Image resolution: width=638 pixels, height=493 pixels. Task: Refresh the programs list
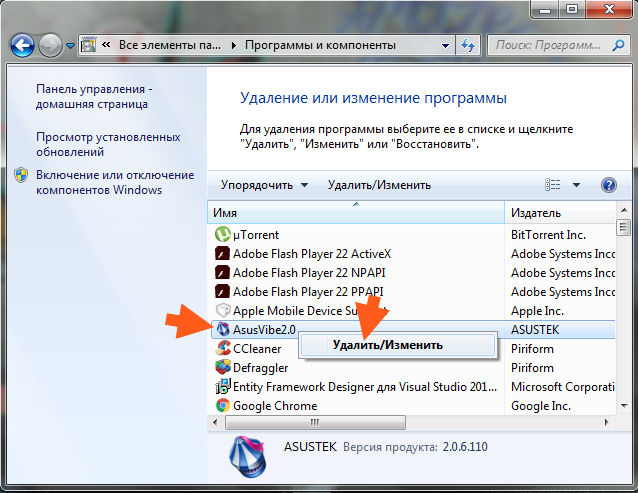point(468,45)
